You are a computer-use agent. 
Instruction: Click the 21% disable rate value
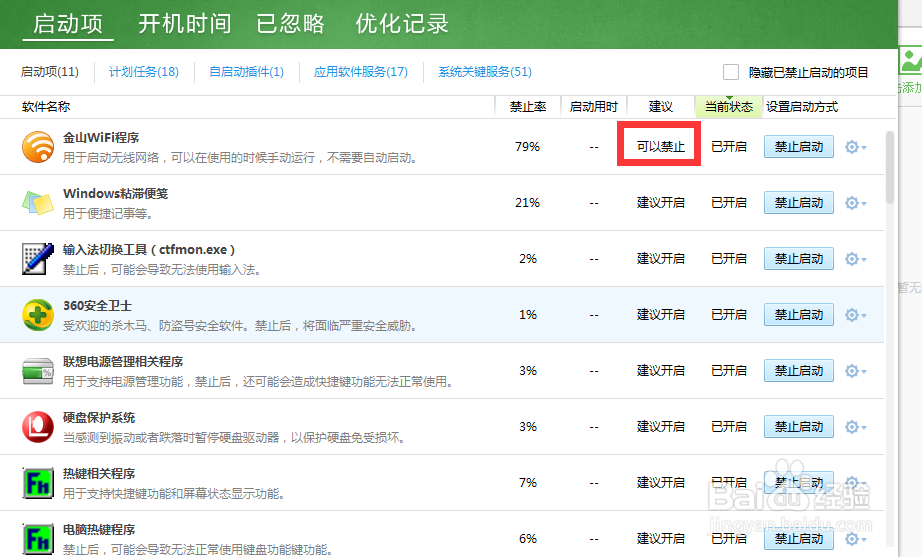(x=527, y=202)
